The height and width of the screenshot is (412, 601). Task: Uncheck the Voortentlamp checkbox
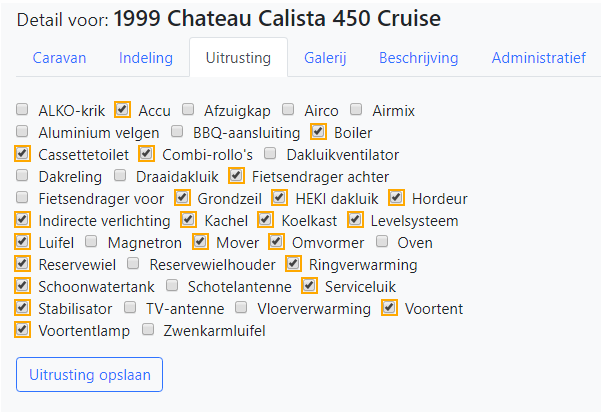click(23, 330)
